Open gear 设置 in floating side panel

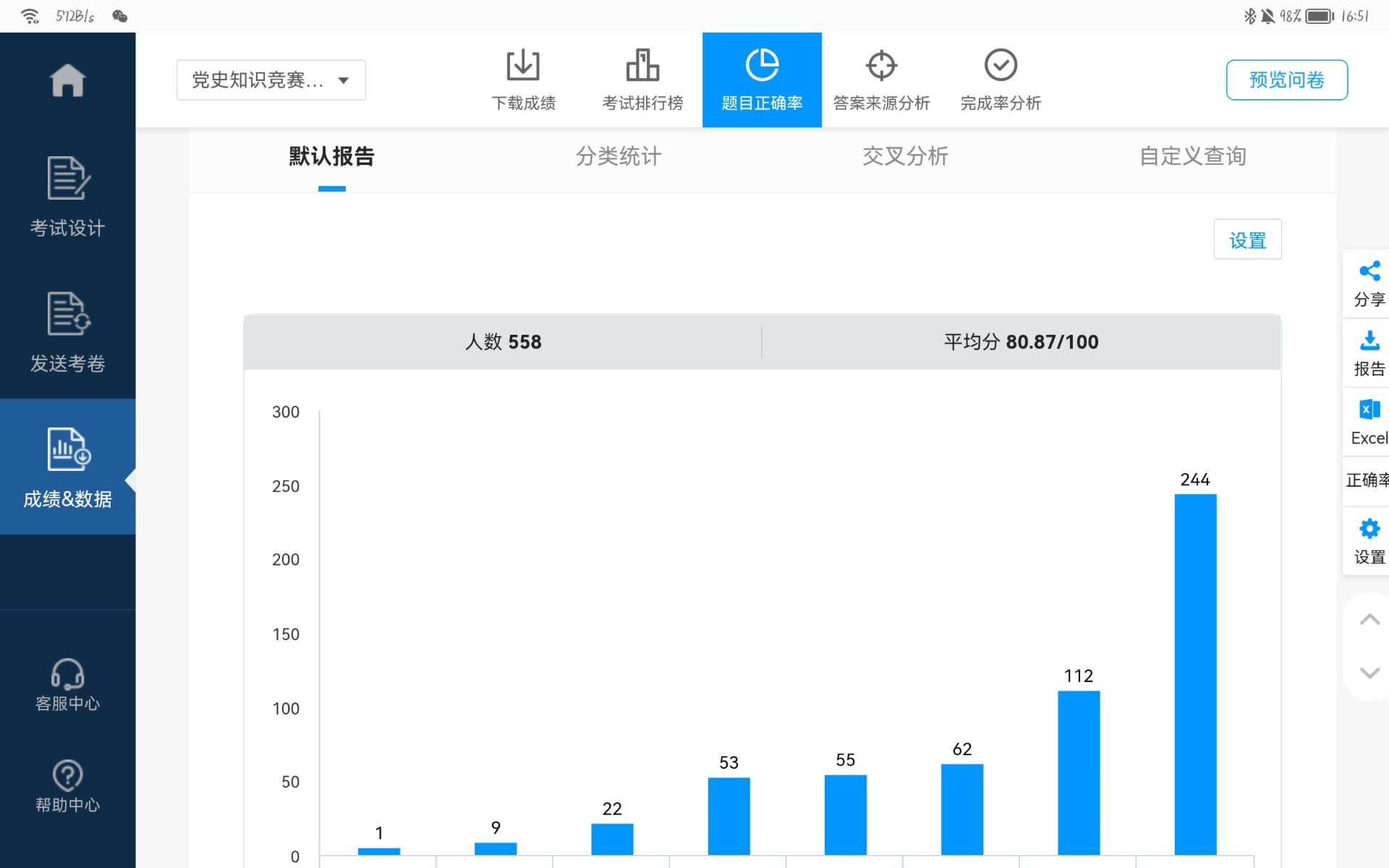pos(1369,540)
